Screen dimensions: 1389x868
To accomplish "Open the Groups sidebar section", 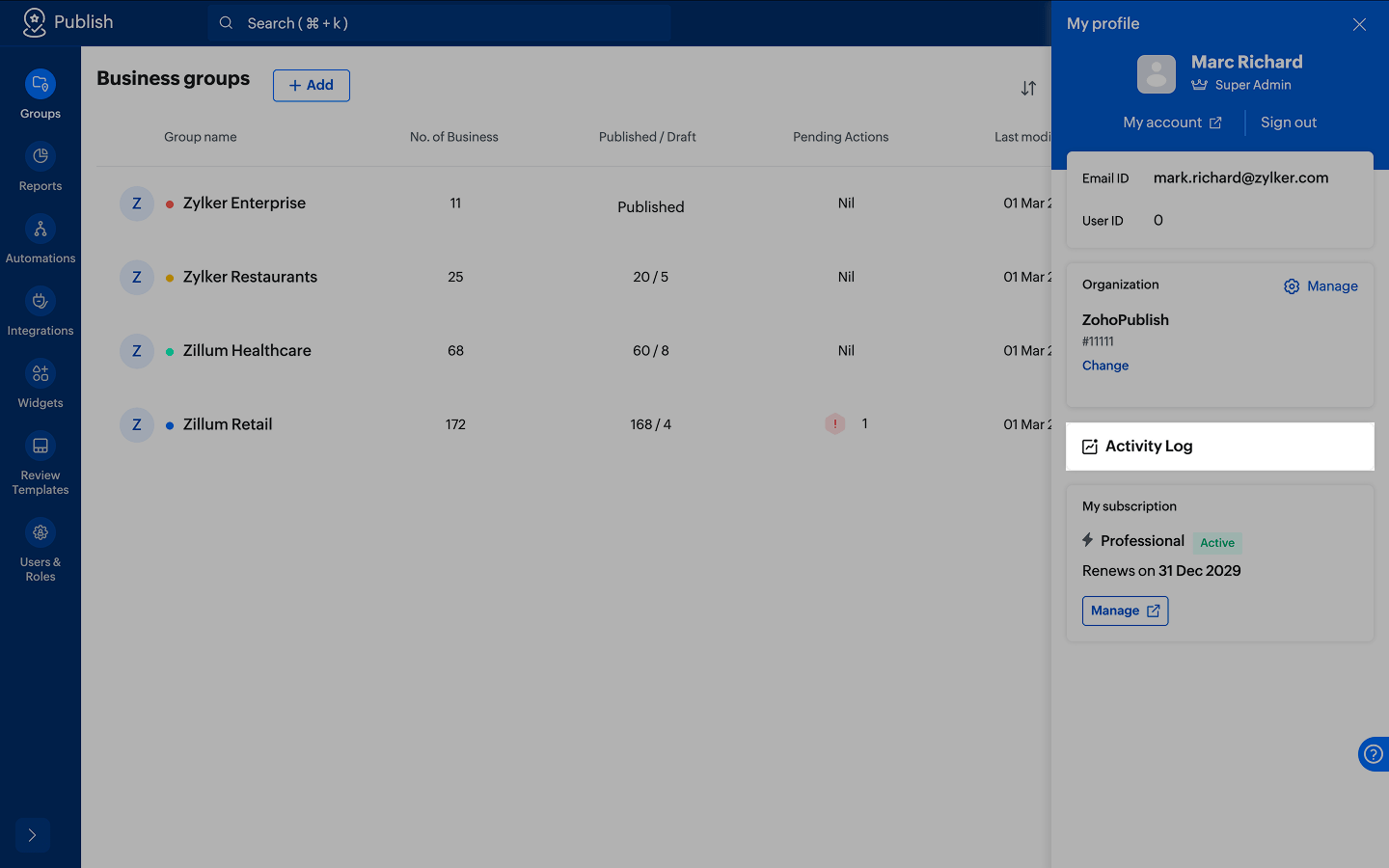I will 41,95.
